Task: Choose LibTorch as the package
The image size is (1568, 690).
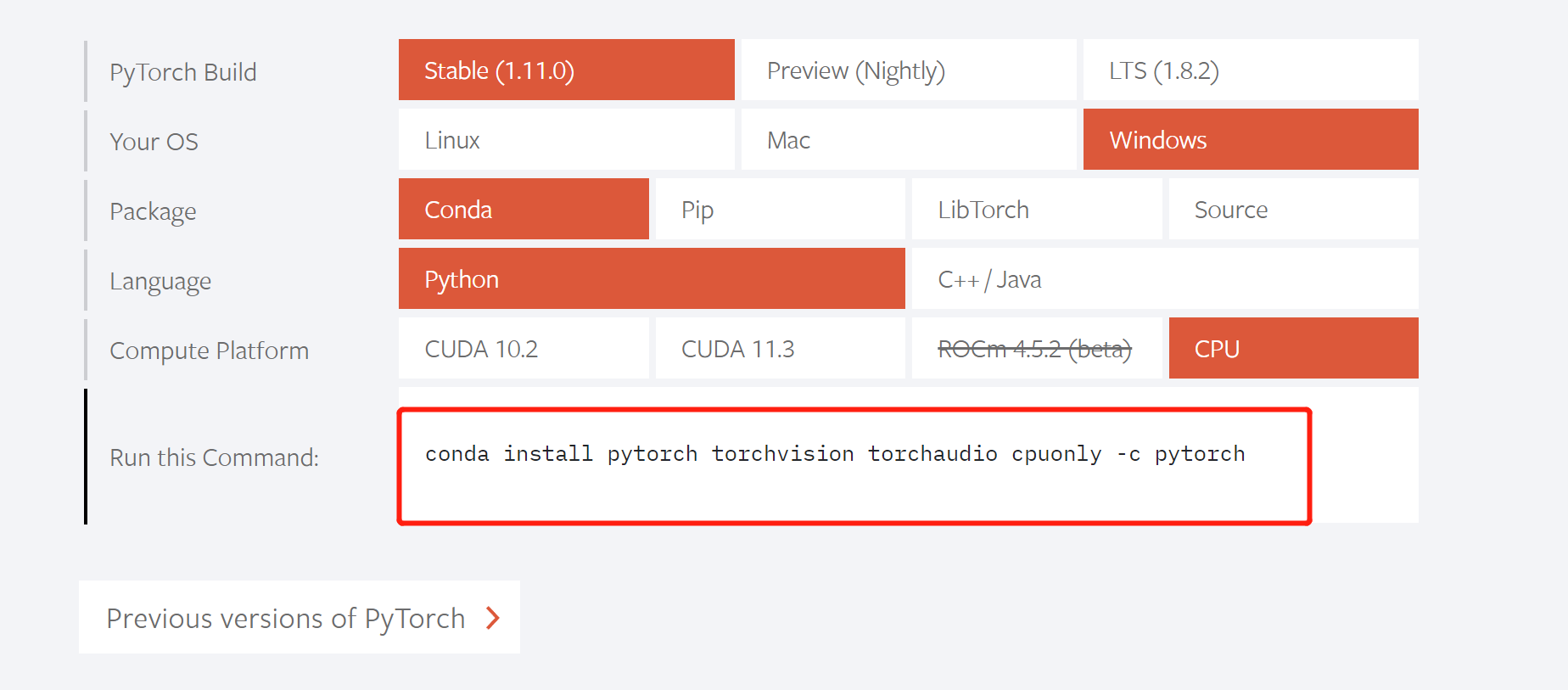Action: click(x=1036, y=209)
